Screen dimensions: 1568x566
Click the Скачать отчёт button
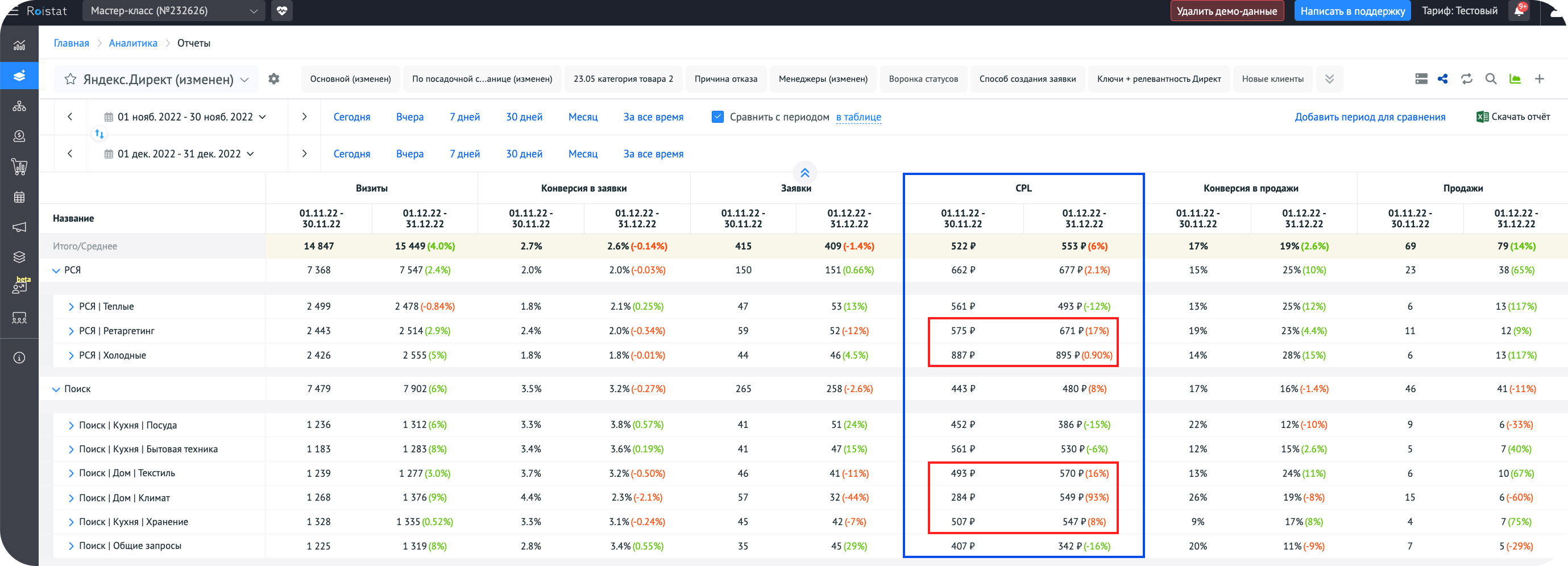(x=1513, y=117)
